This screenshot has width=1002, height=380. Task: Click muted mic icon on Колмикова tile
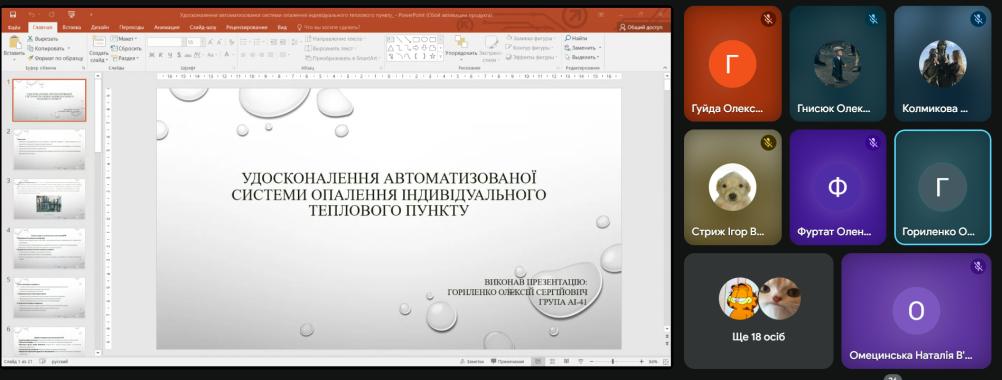point(978,19)
